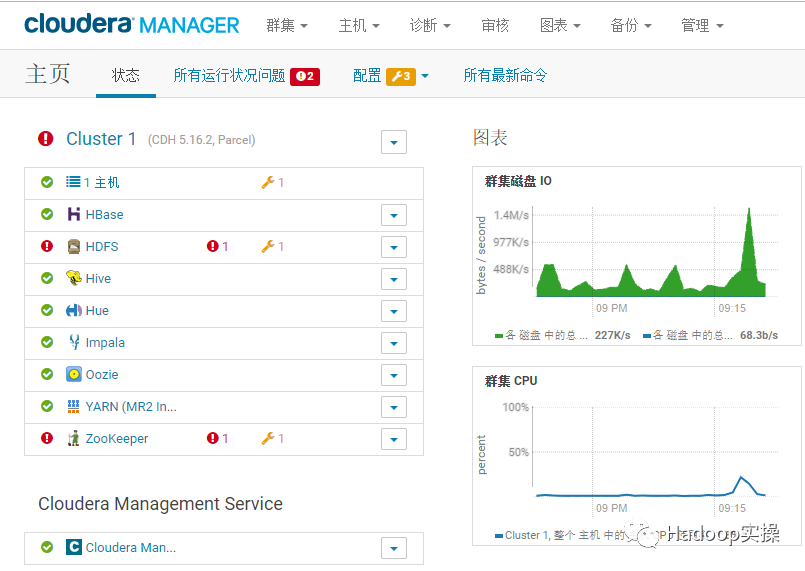
Task: Open the Hue service link
Action: [x=97, y=311]
